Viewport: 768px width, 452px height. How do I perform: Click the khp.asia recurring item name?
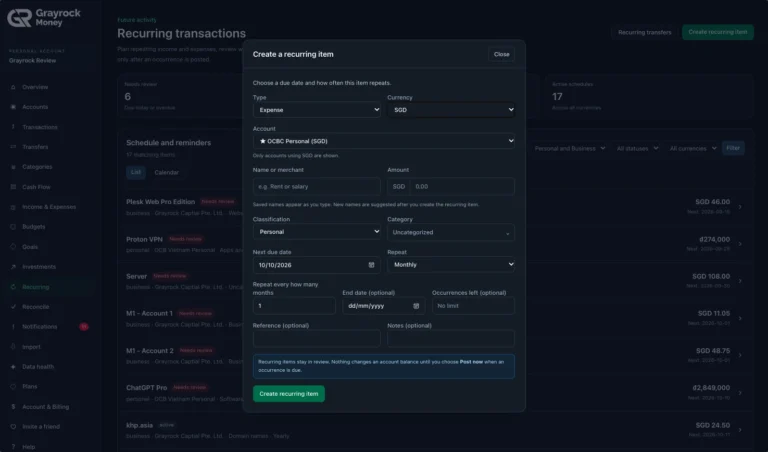[x=139, y=426]
